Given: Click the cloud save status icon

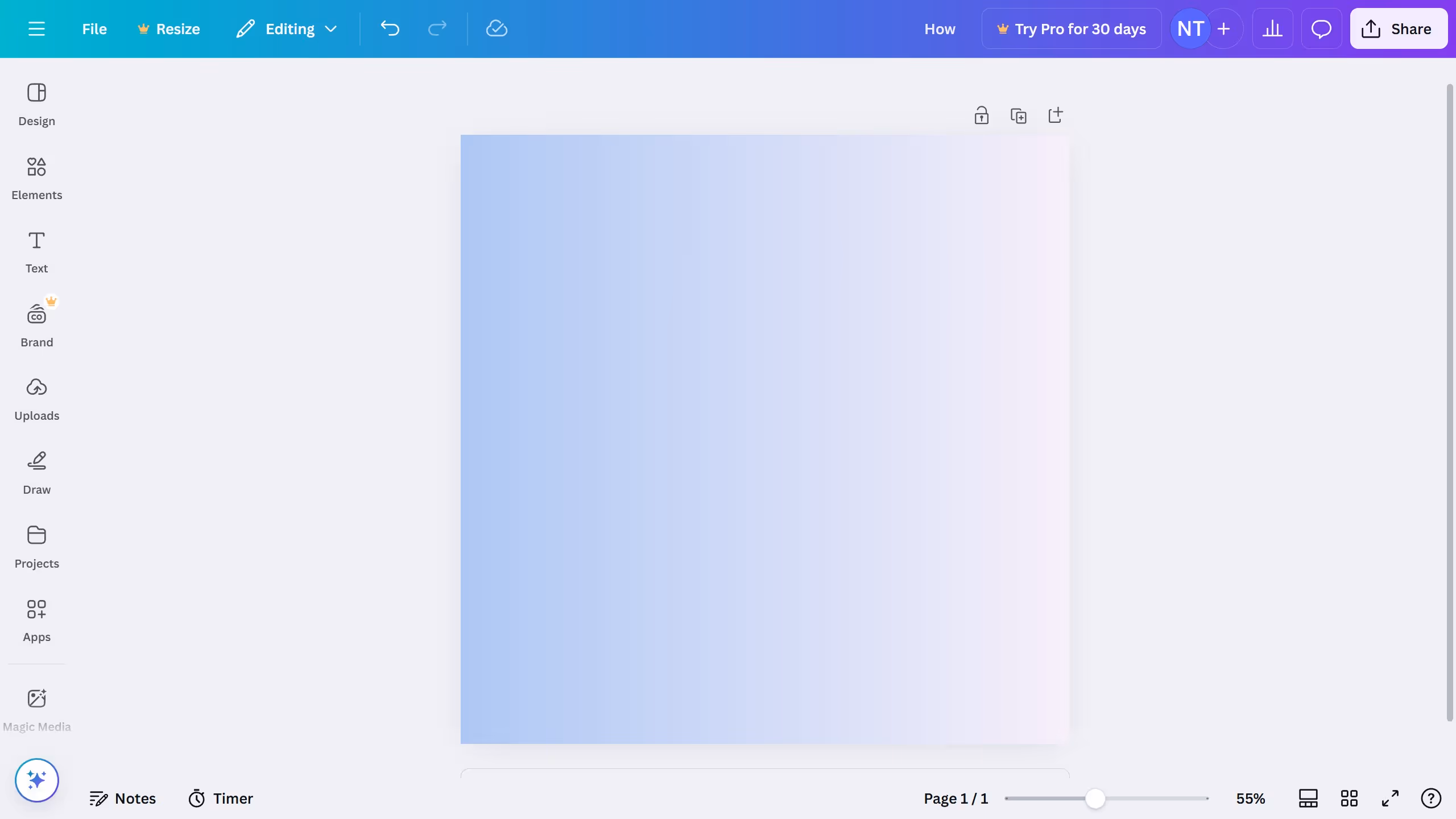Looking at the screenshot, I should pos(497,28).
